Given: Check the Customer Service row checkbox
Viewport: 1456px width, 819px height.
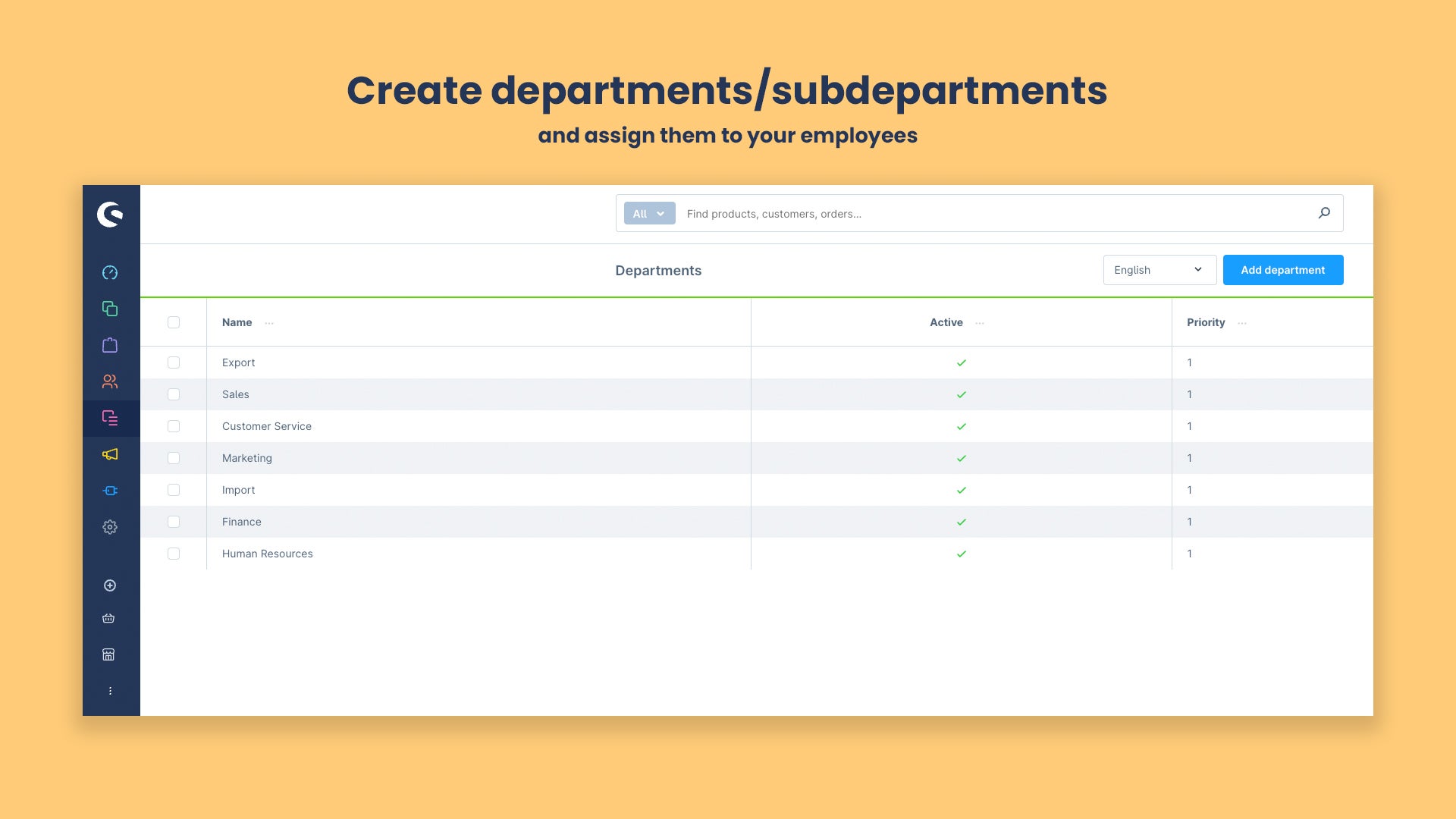Looking at the screenshot, I should (x=174, y=426).
